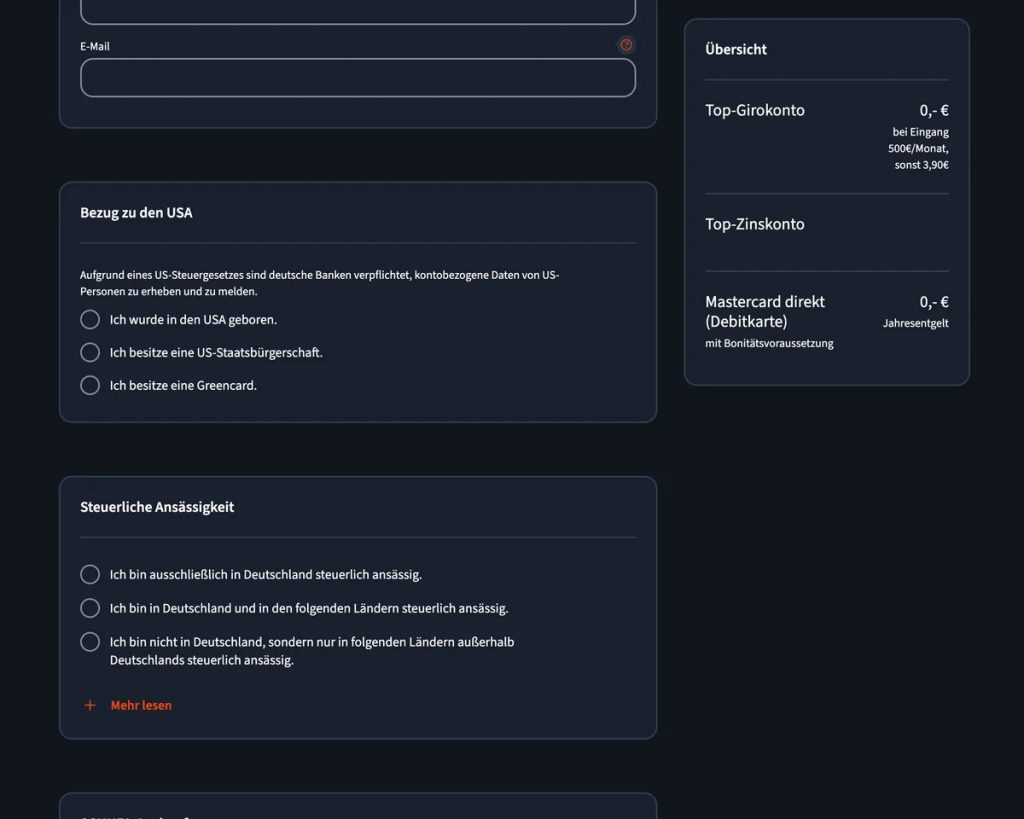The height and width of the screenshot is (819, 1024).
Task: Select 'nicht in Deutschland, sondern nur' radio option
Action: click(x=90, y=642)
